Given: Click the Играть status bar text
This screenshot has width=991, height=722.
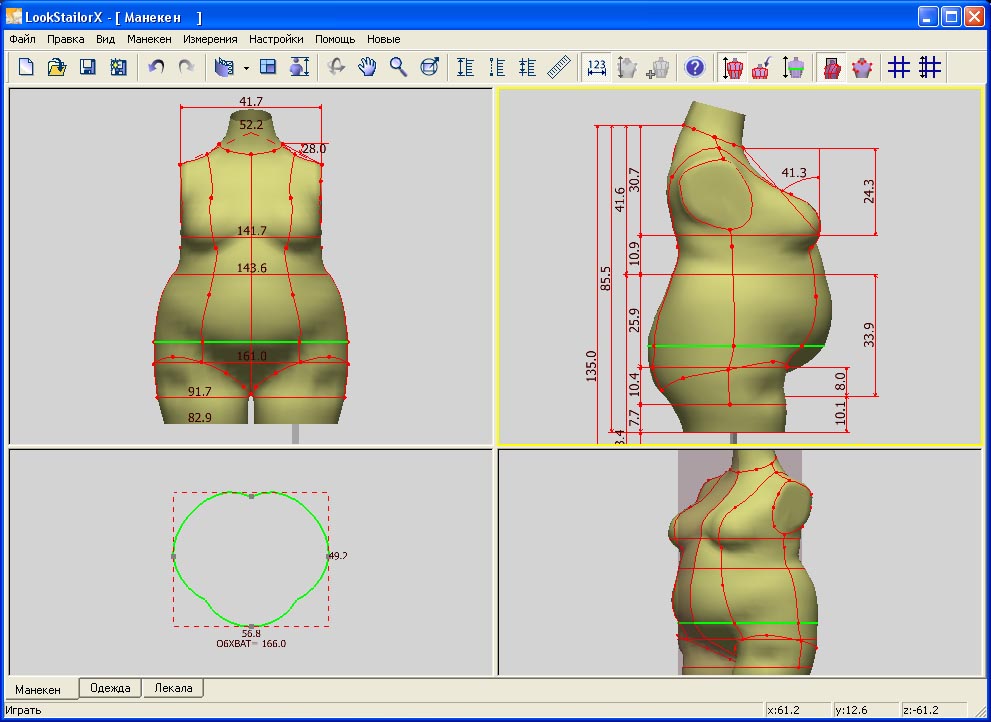Looking at the screenshot, I should [x=23, y=710].
